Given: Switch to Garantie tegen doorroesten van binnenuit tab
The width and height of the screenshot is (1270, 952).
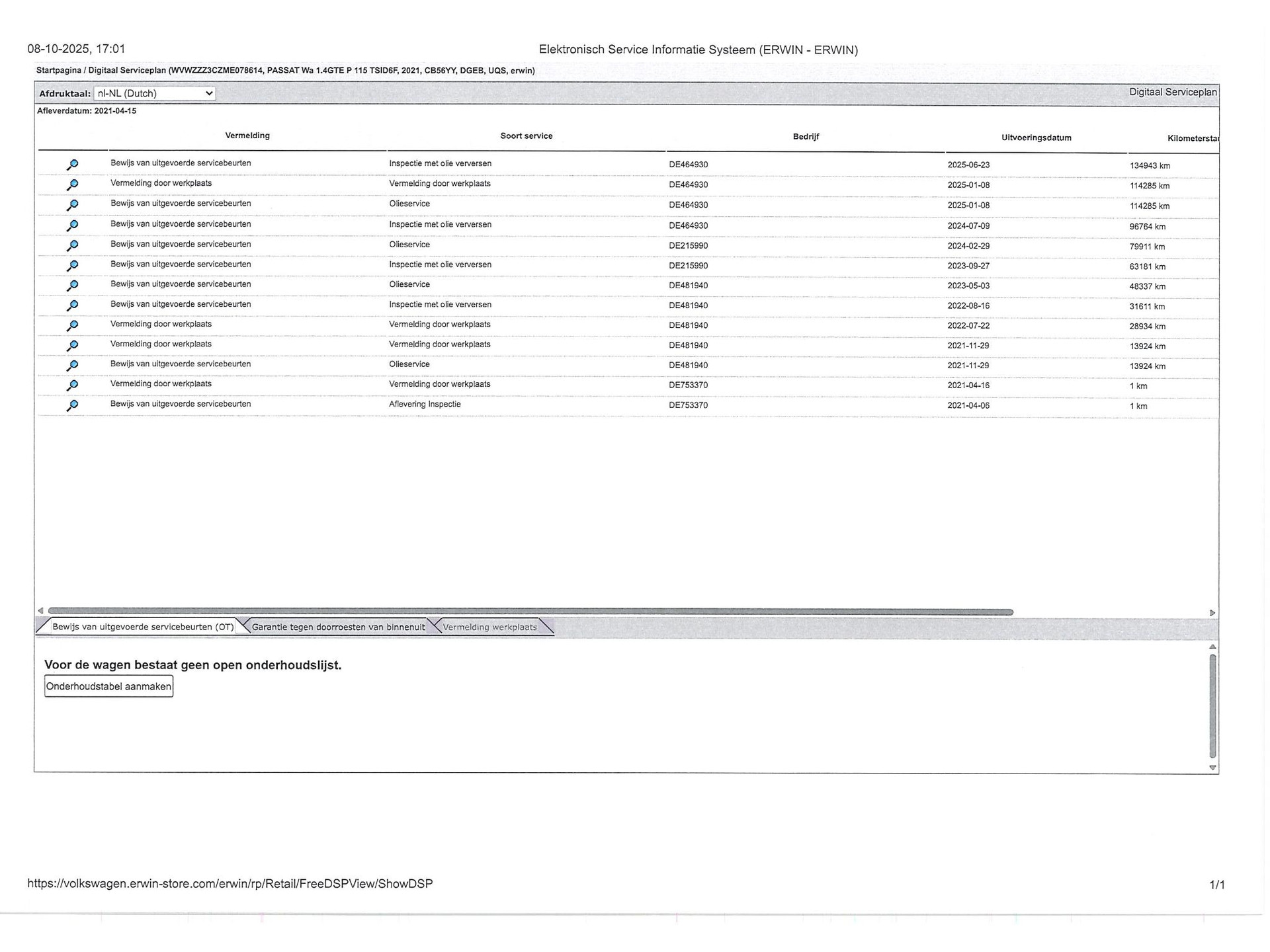Looking at the screenshot, I should 338,627.
